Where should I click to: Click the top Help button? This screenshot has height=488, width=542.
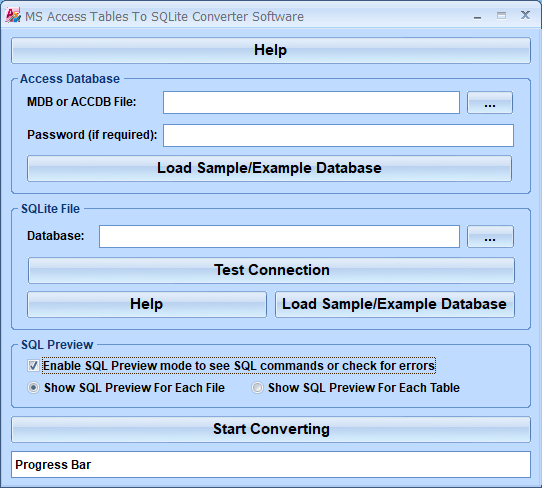point(271,50)
